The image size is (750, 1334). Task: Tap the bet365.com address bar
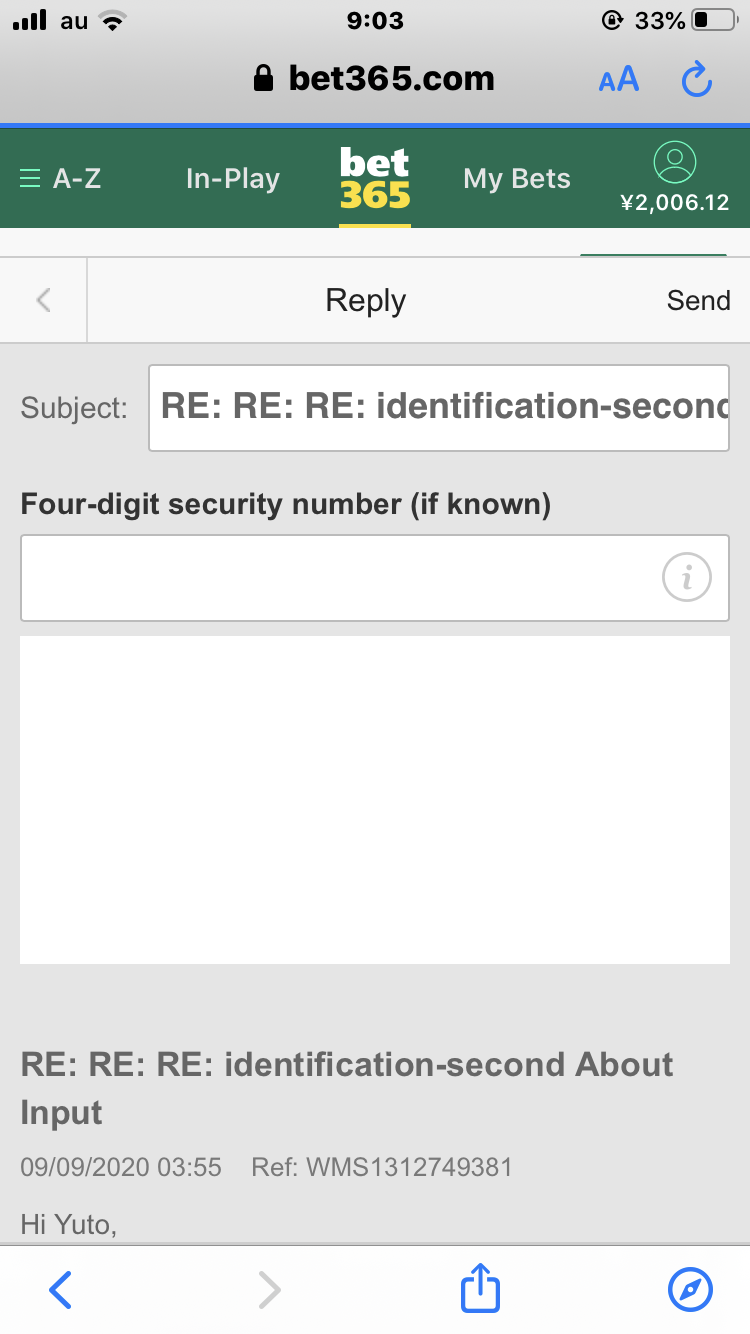(375, 79)
